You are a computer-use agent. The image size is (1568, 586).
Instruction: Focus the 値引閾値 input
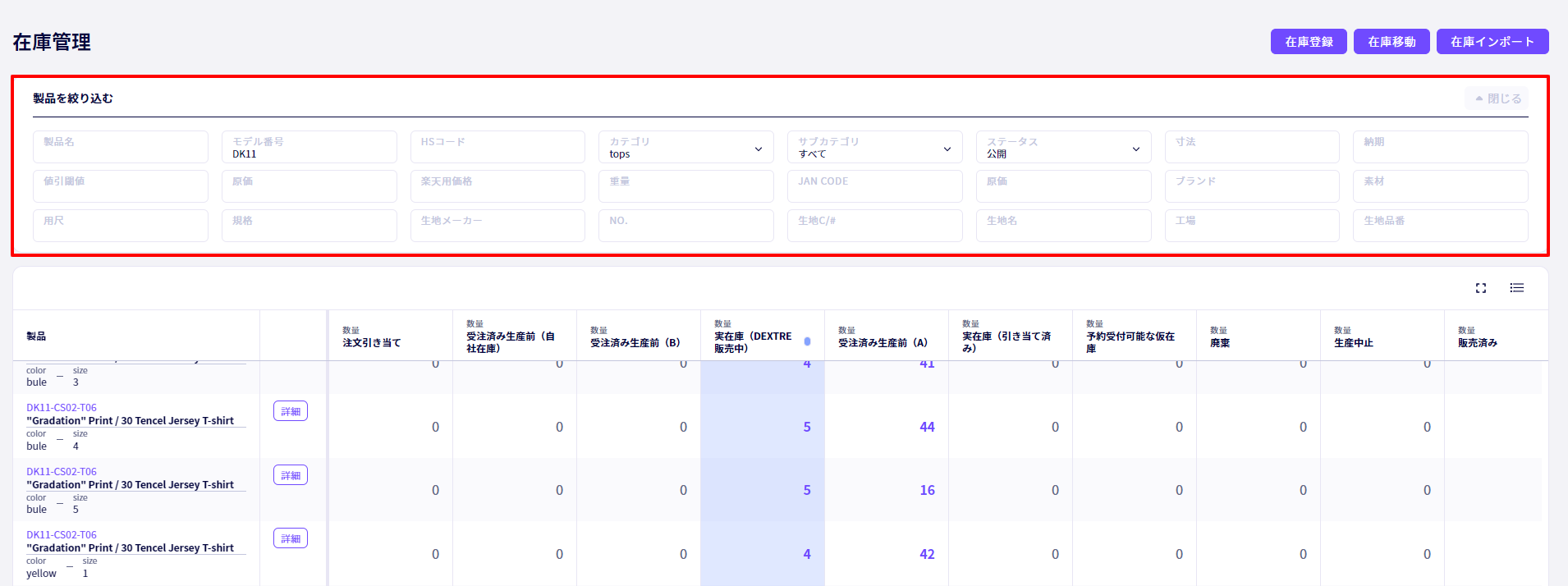[121, 186]
